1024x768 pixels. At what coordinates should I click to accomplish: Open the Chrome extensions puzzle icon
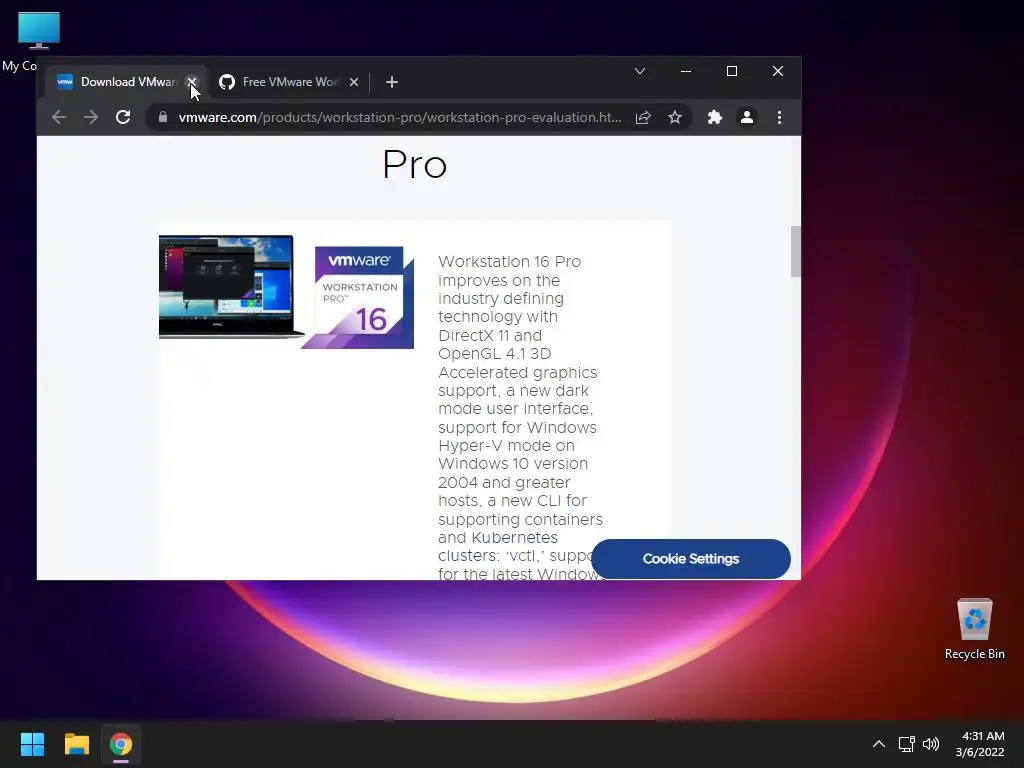(714, 118)
